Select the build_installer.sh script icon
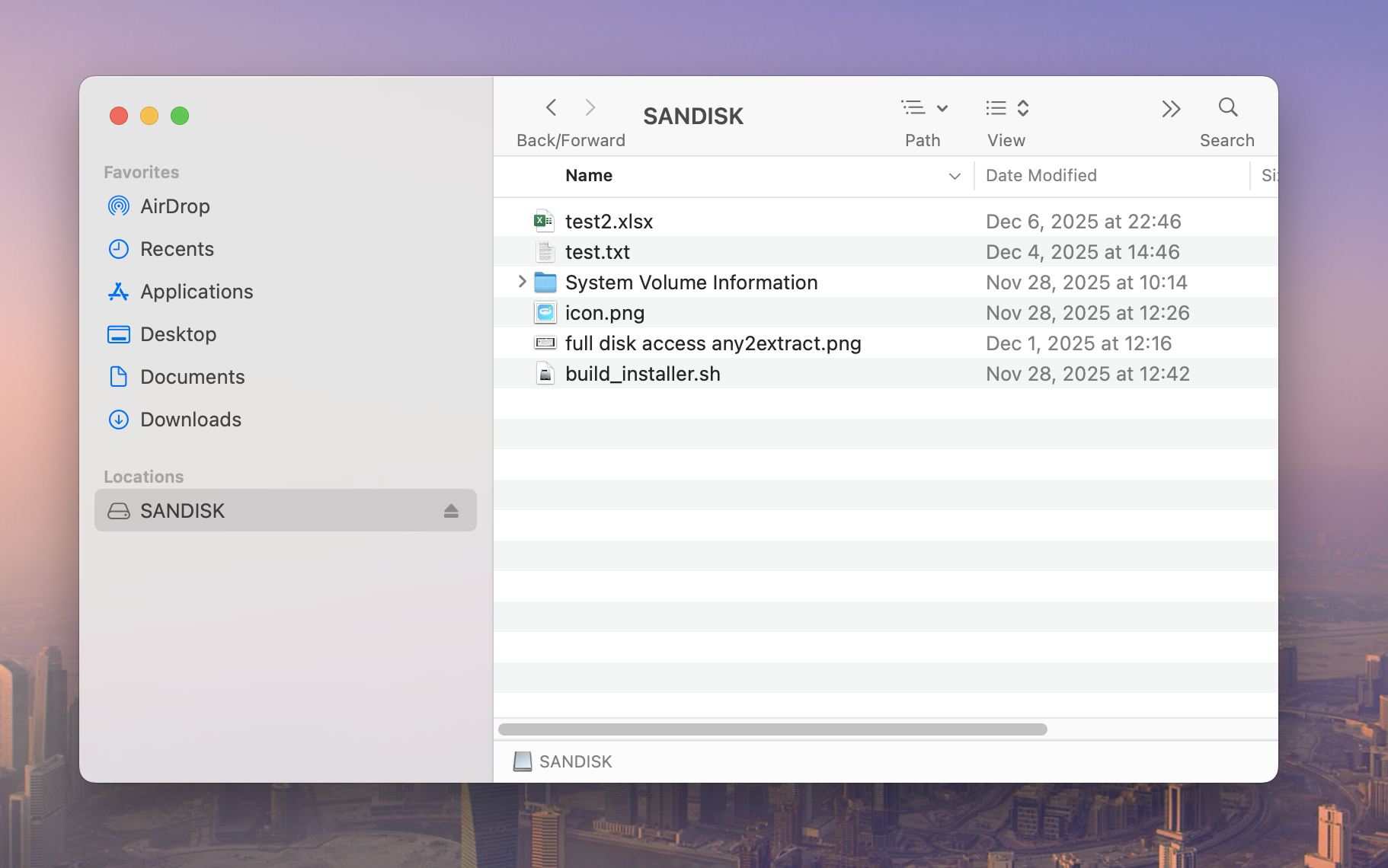This screenshot has width=1388, height=868. point(545,373)
